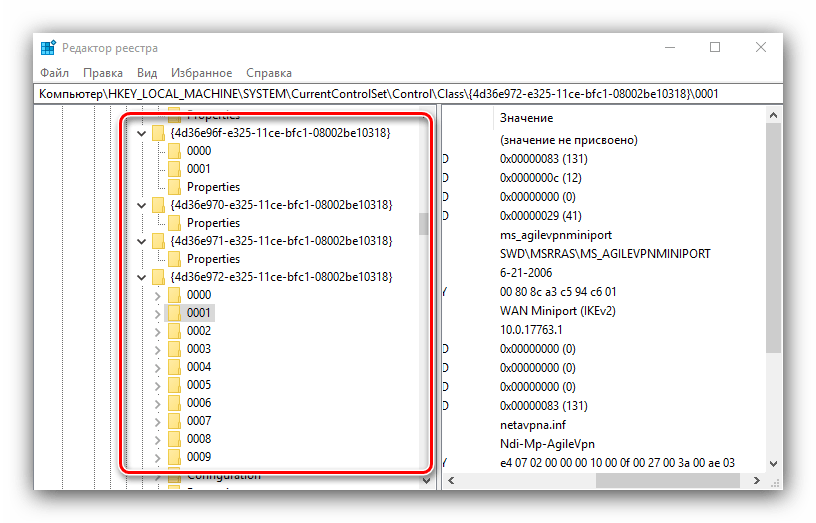Click folder icon of key 0007
The width and height of the screenshot is (816, 523).
[174, 421]
